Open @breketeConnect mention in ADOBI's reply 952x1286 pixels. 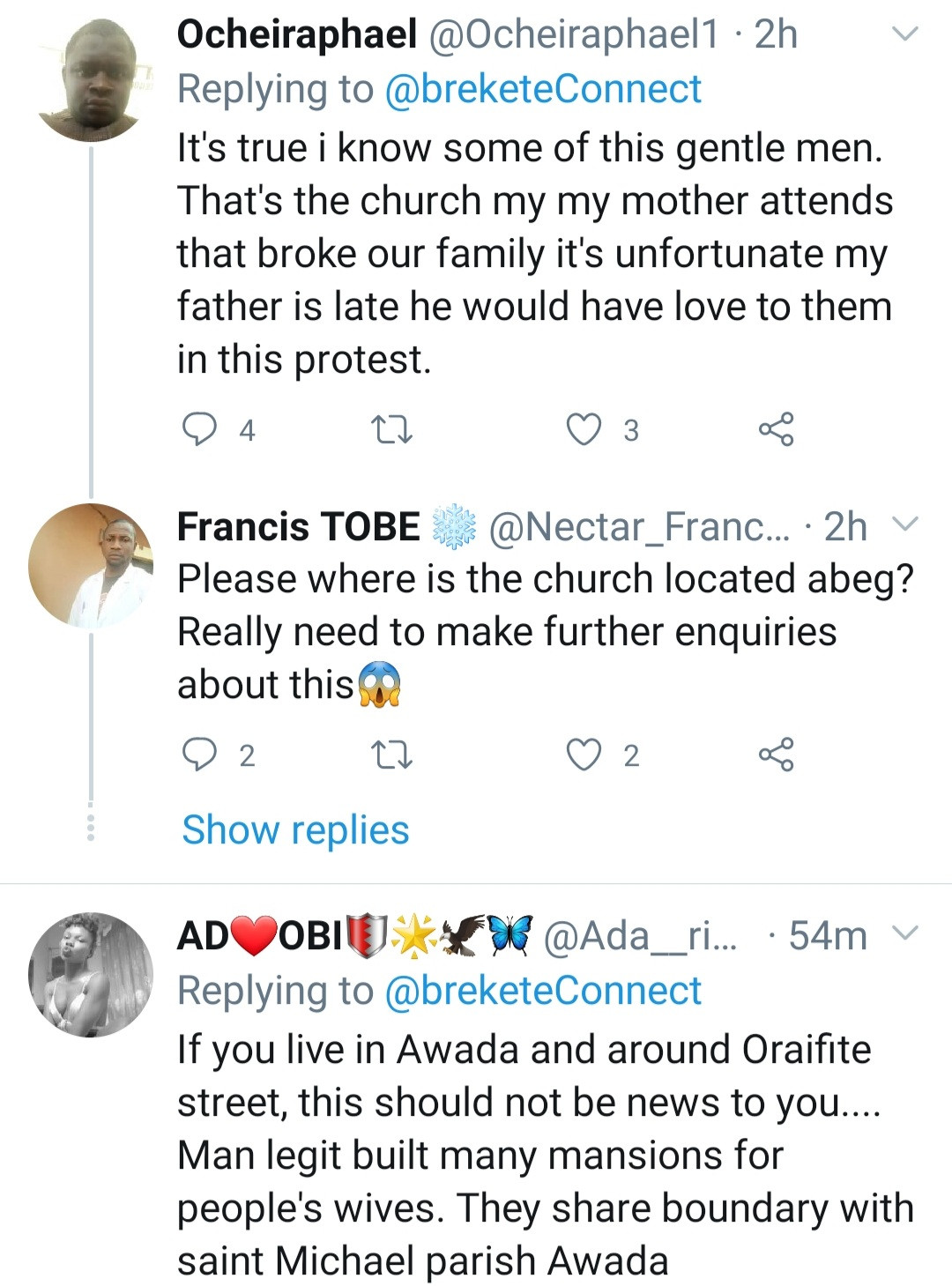[x=543, y=991]
